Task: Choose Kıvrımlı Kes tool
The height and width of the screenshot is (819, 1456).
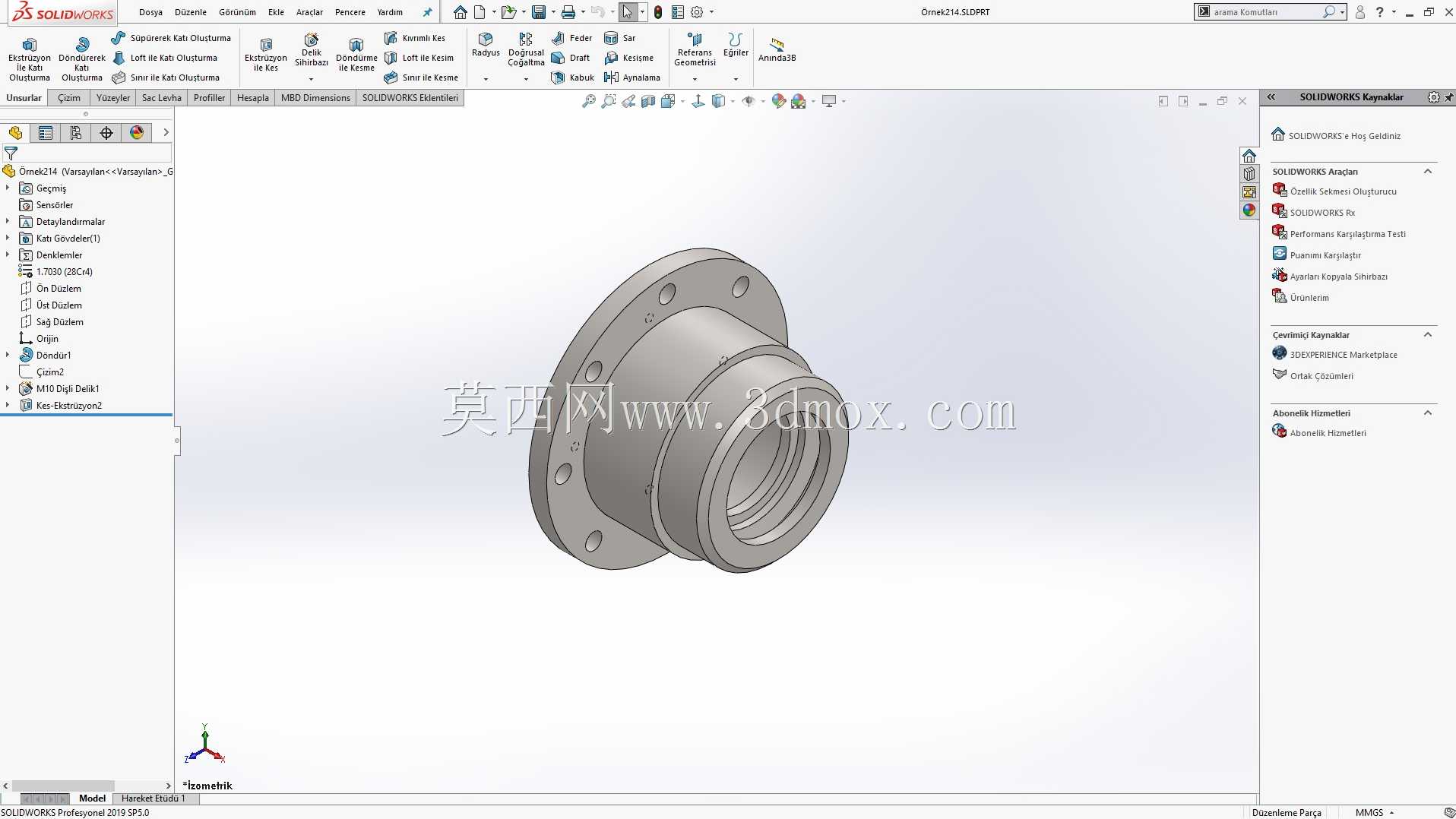Action: click(415, 38)
